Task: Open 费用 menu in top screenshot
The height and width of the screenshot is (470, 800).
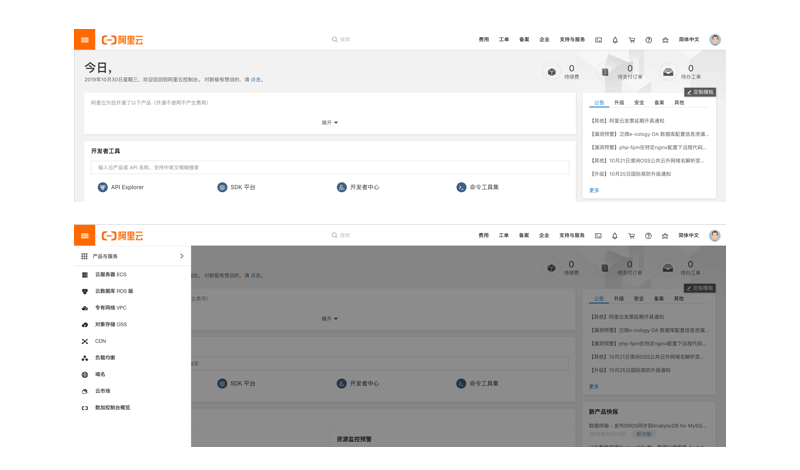Action: click(x=484, y=40)
